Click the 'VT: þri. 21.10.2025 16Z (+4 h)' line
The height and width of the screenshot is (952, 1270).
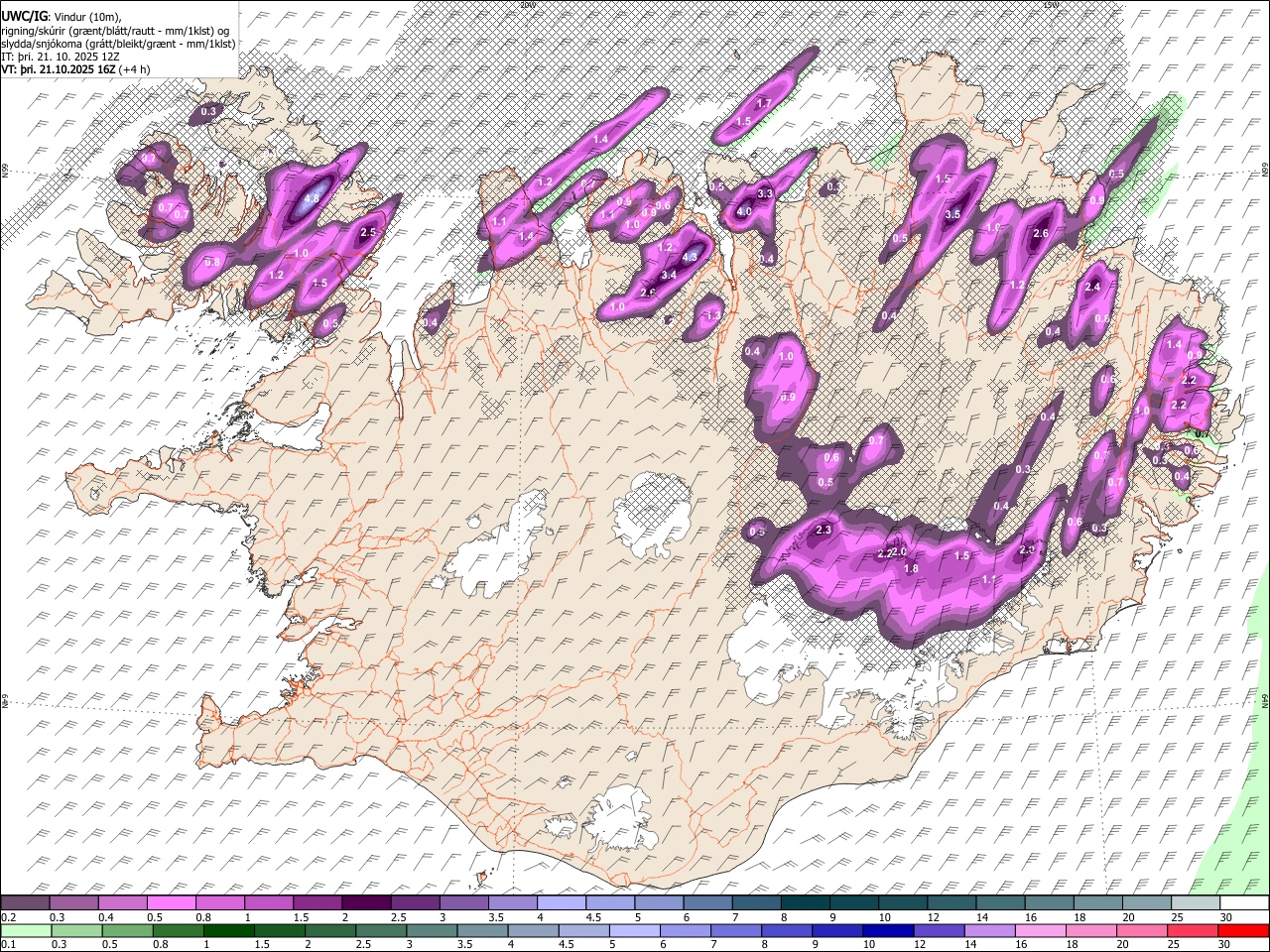pyautogui.click(x=76, y=69)
